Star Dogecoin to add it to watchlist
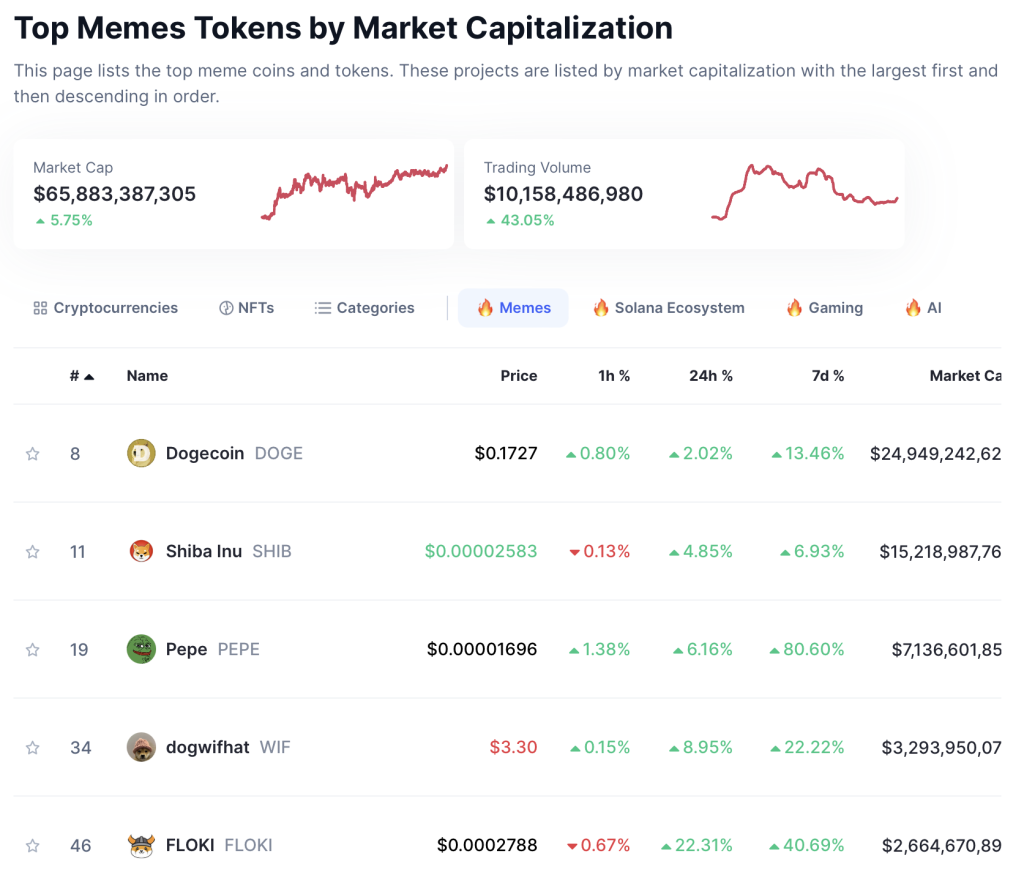The height and width of the screenshot is (875, 1024). (32, 453)
